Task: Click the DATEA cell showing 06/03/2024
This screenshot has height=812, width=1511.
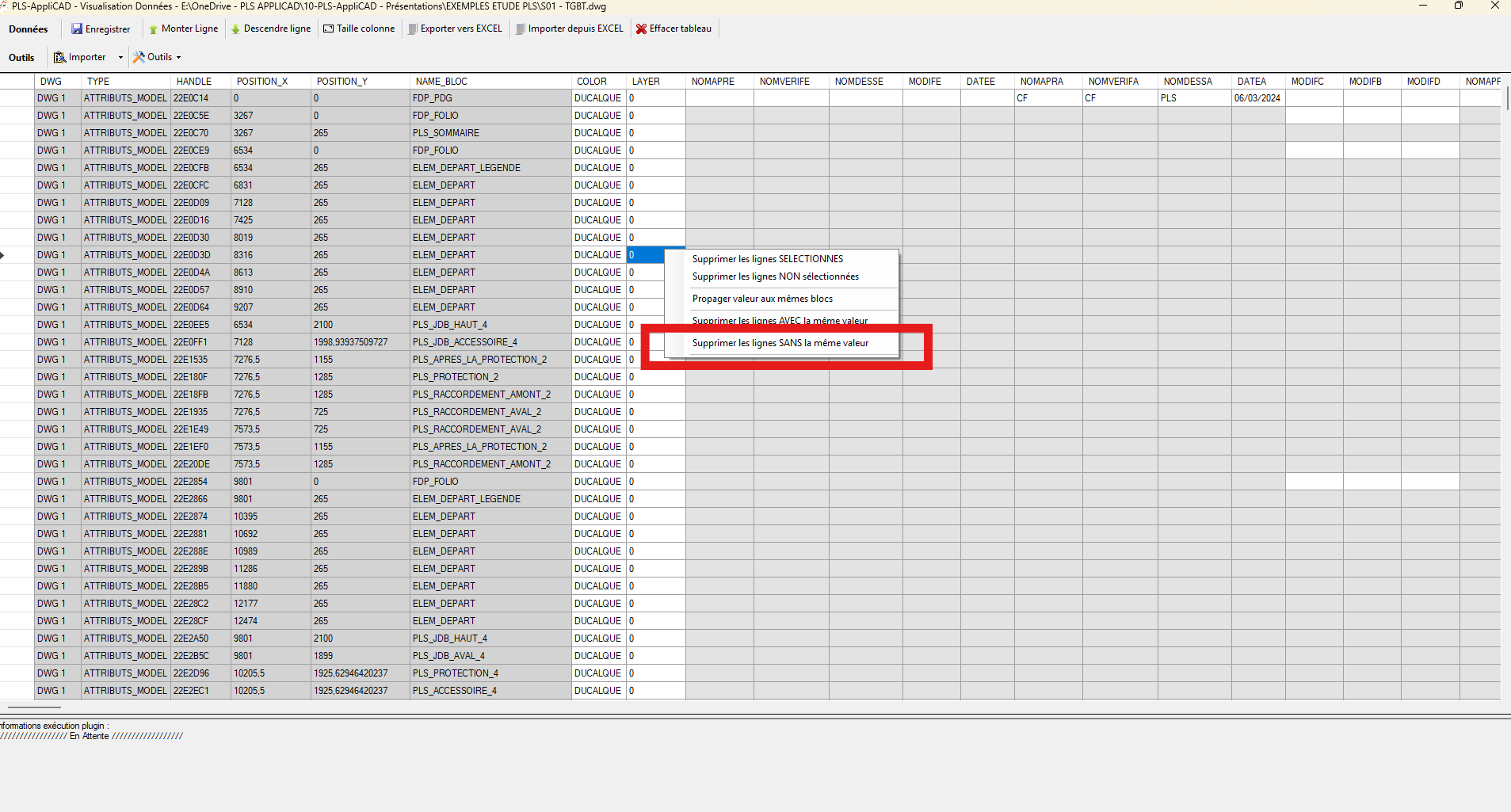Action: coord(1257,98)
